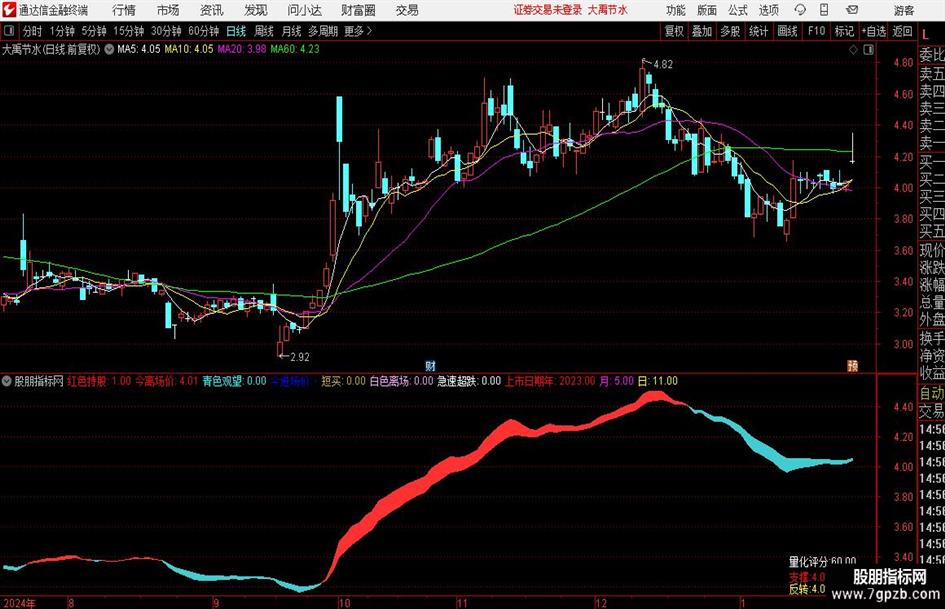Switch to 5分钟 period

94,31
